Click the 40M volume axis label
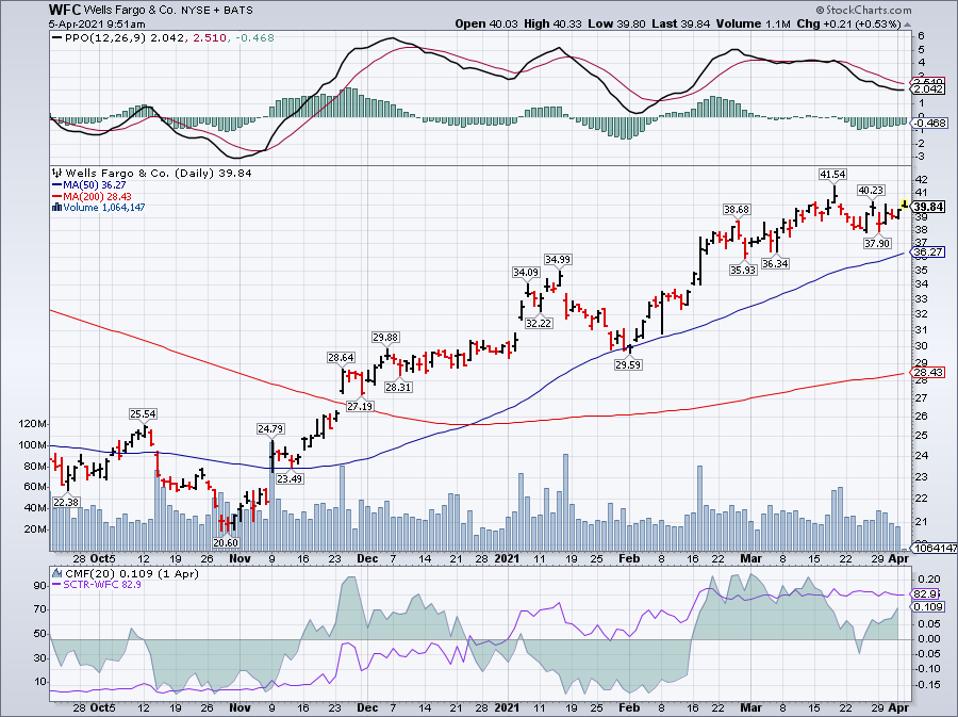958x717 pixels. tap(35, 508)
